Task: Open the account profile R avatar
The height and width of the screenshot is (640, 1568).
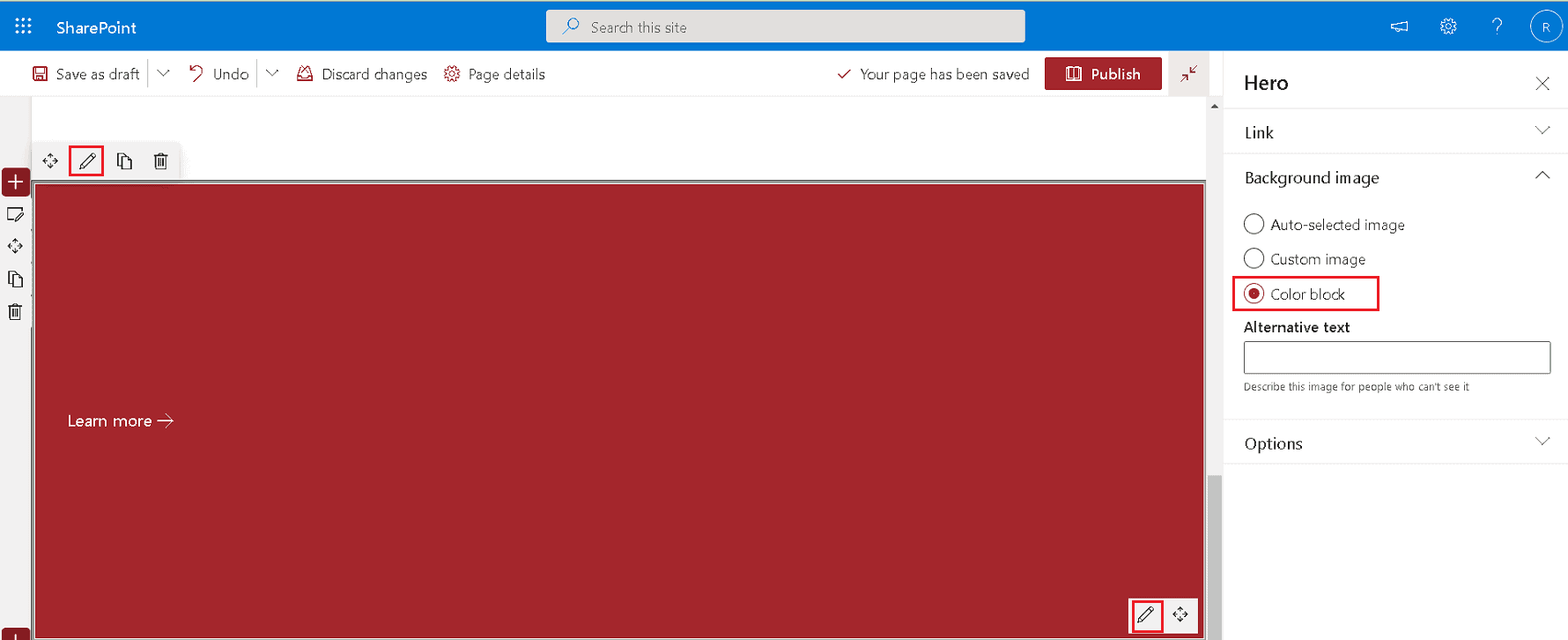Action: click(x=1545, y=26)
